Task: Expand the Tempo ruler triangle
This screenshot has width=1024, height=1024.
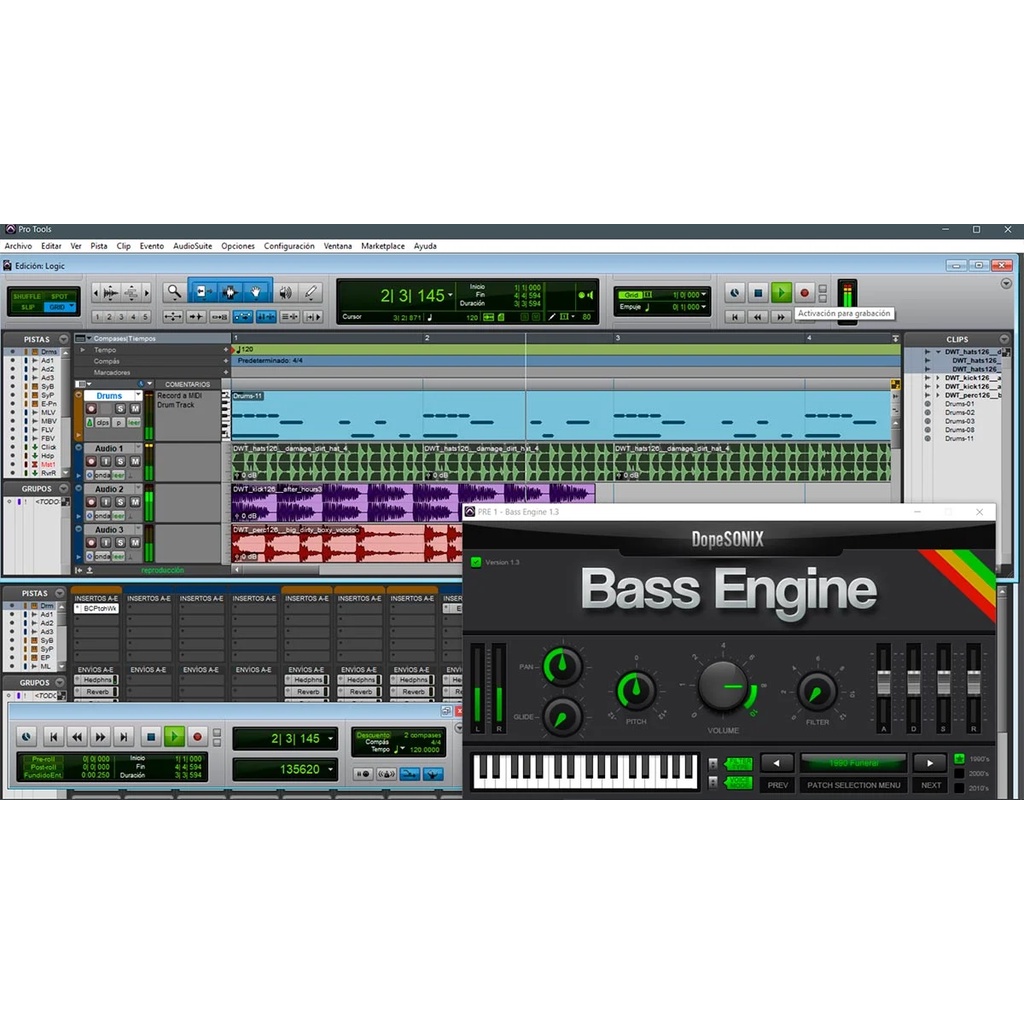Action: [83, 350]
